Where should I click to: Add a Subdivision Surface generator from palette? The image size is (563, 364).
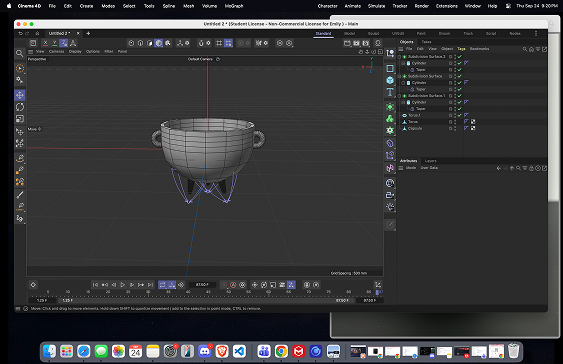390,107
